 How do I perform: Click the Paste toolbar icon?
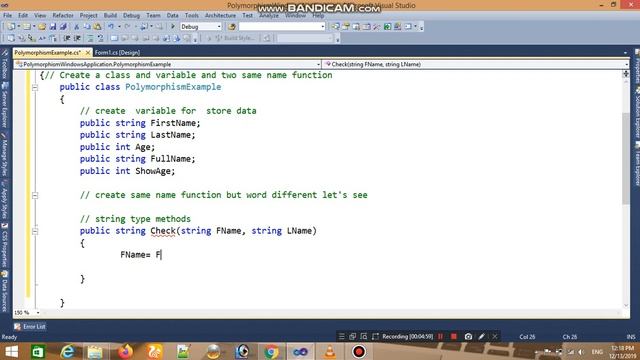click(98, 27)
